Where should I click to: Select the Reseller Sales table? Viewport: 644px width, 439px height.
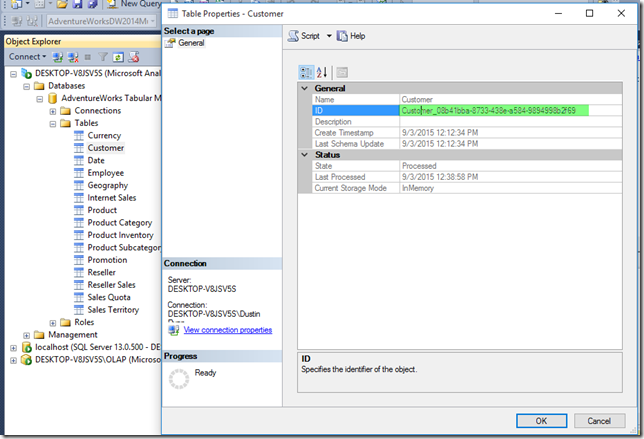[111, 285]
